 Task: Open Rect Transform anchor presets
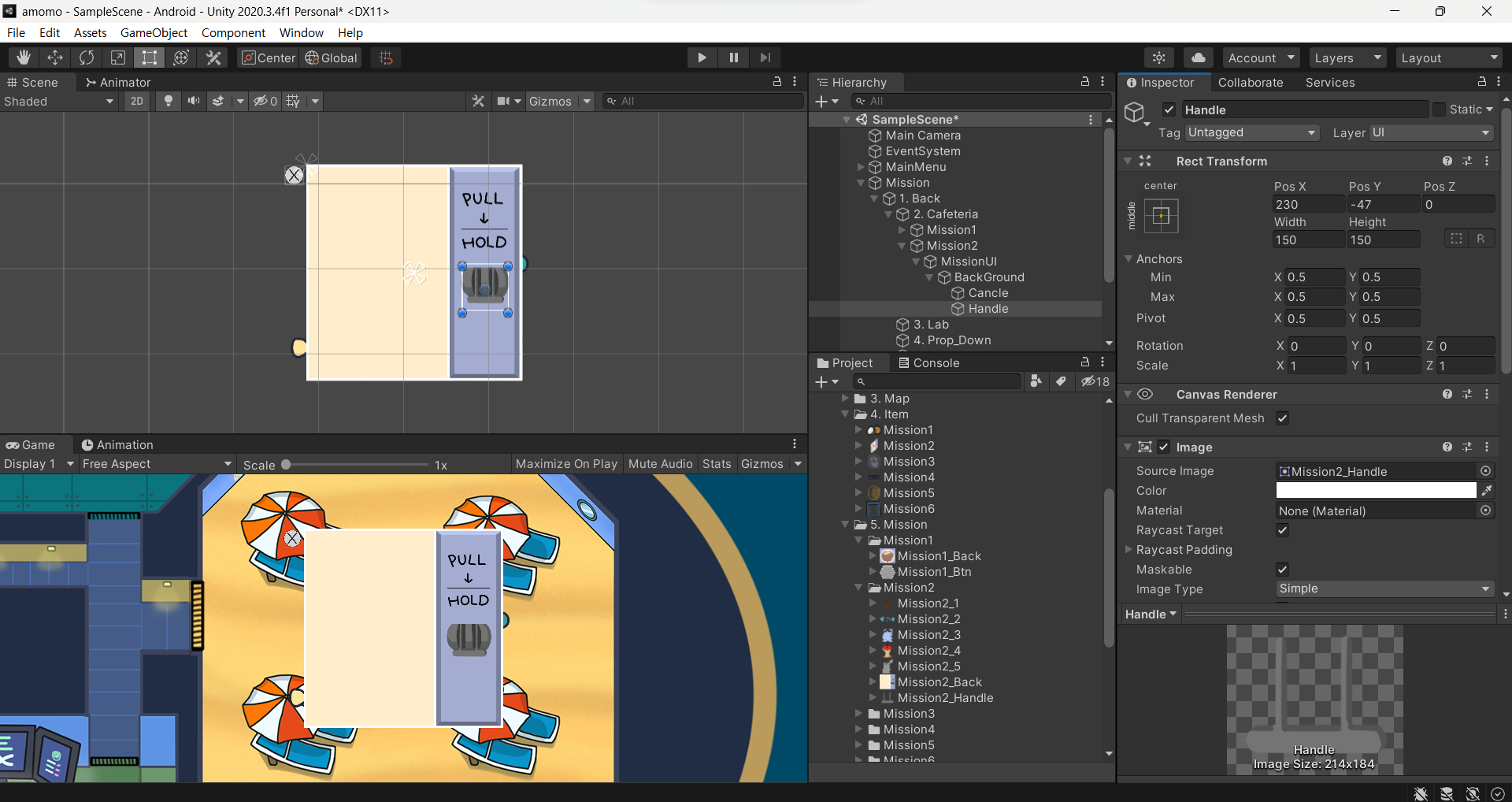tap(1161, 215)
